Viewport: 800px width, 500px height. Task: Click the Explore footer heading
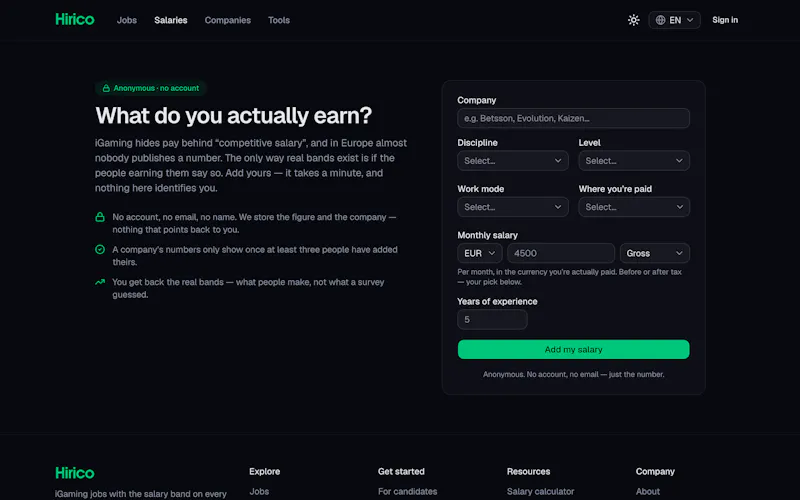tap(264, 471)
